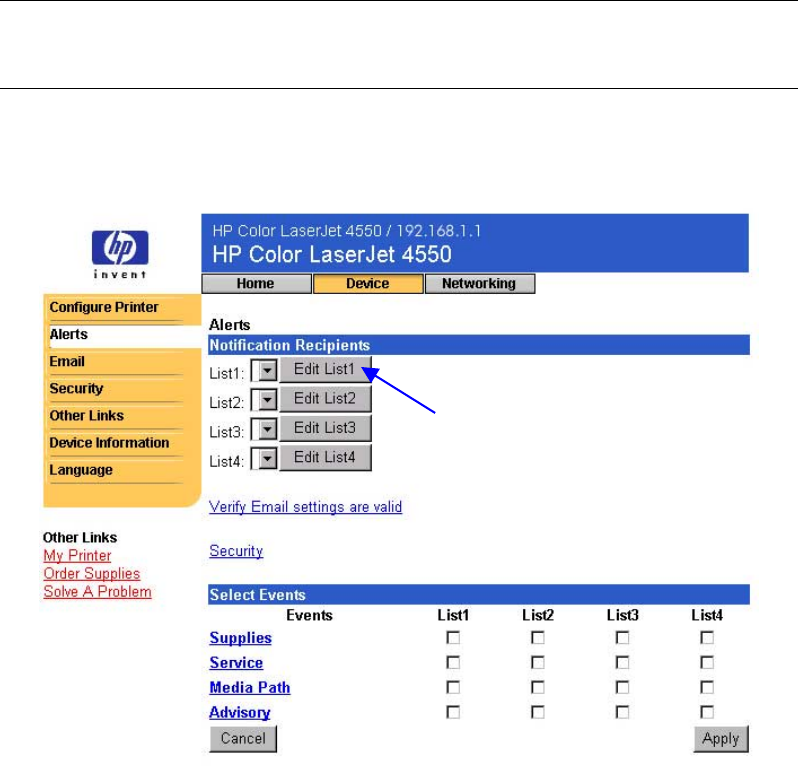The height and width of the screenshot is (774, 798).
Task: Click the Edit List4 button
Action: coord(325,457)
